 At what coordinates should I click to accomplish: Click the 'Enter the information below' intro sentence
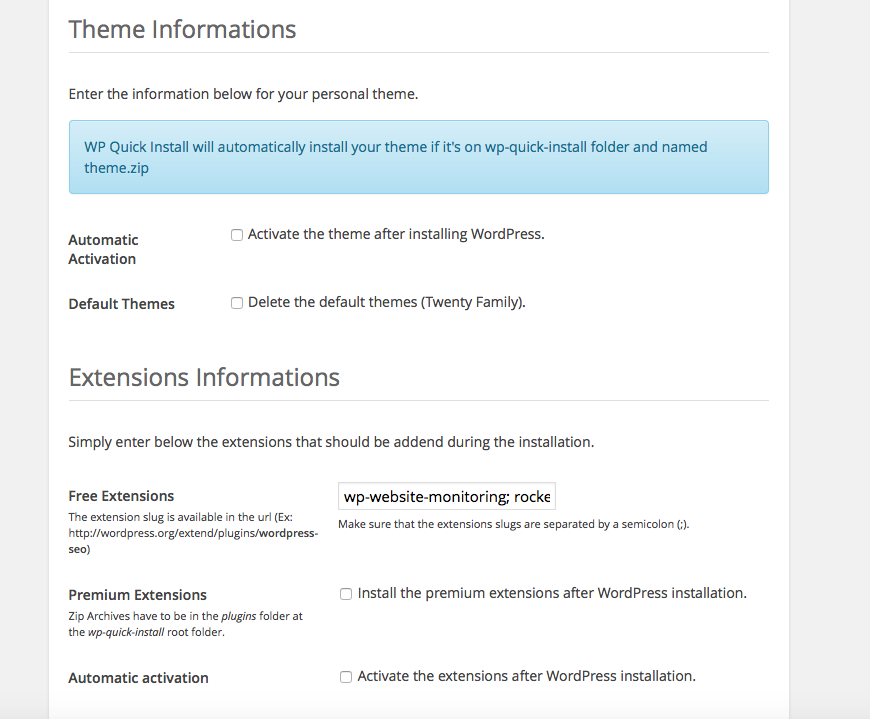tap(243, 94)
